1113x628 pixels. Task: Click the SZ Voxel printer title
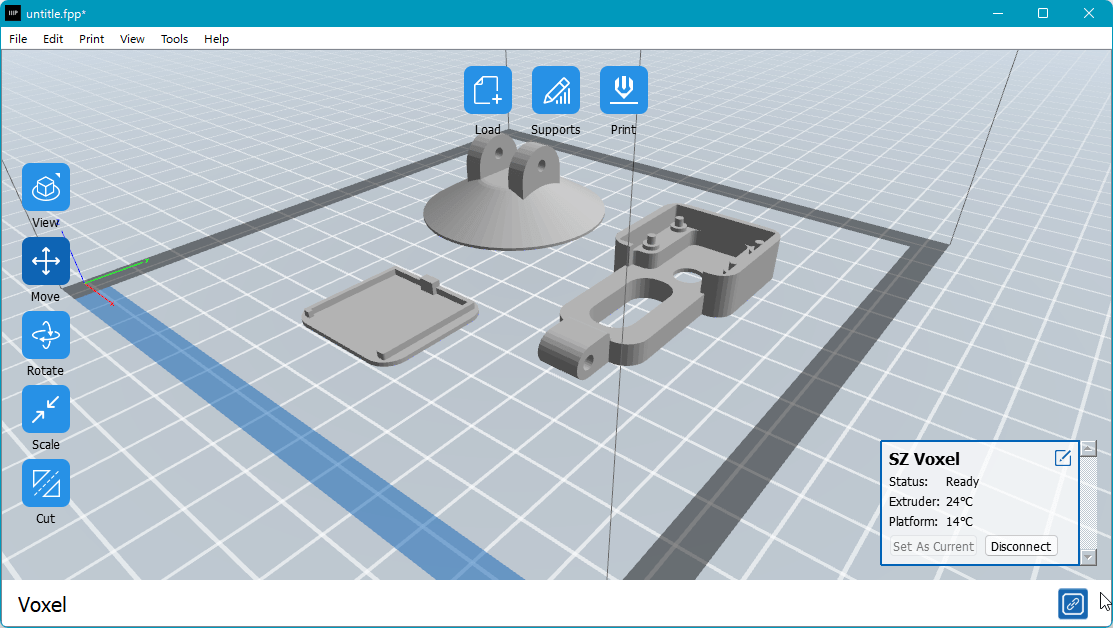click(924, 459)
